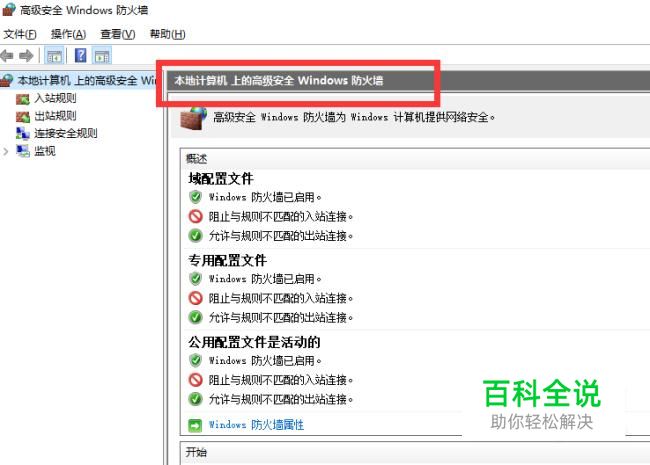
Task: Click the brick wall globe icon in overview
Action: tap(193, 118)
